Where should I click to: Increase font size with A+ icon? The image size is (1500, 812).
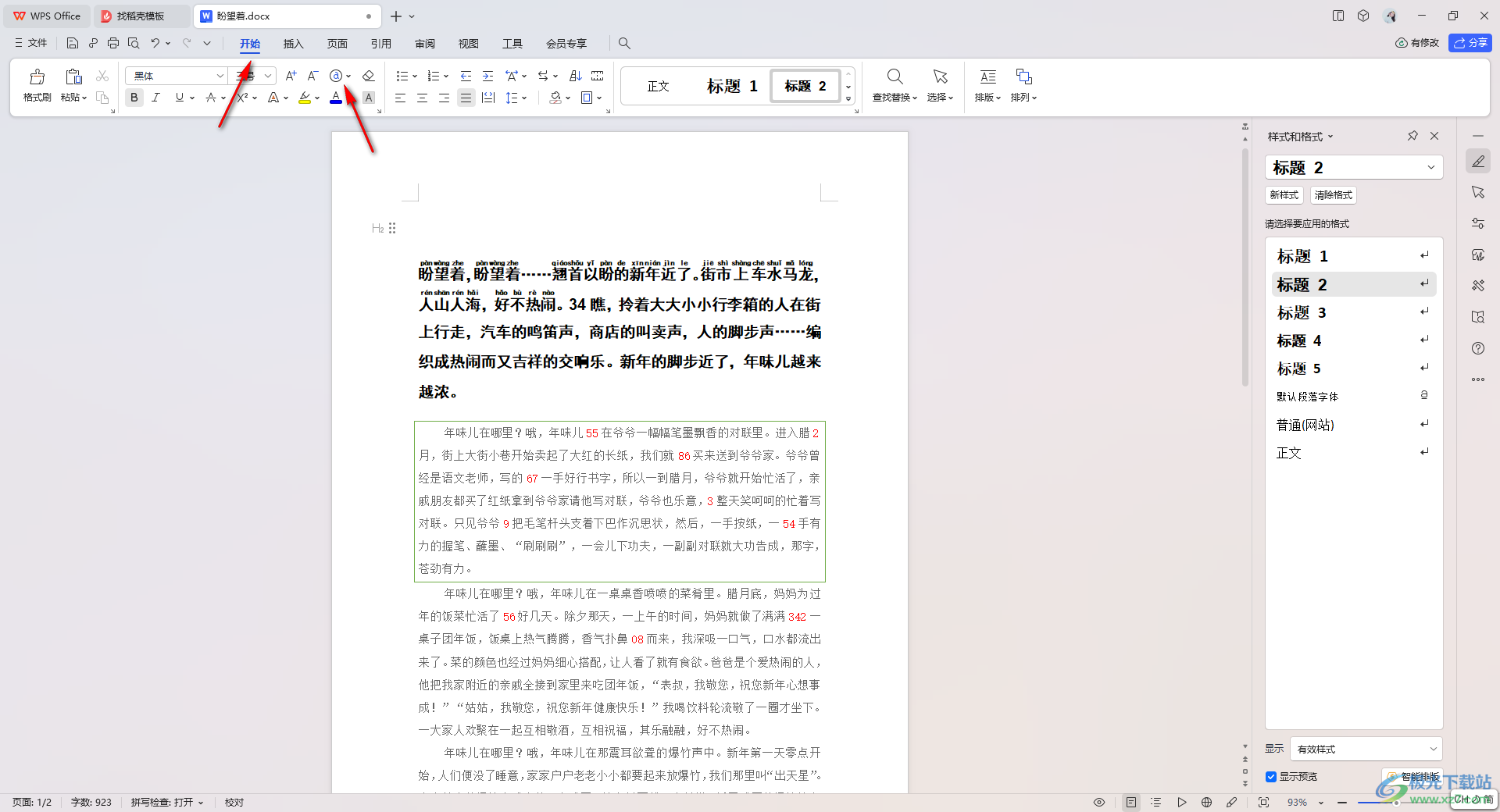291,76
